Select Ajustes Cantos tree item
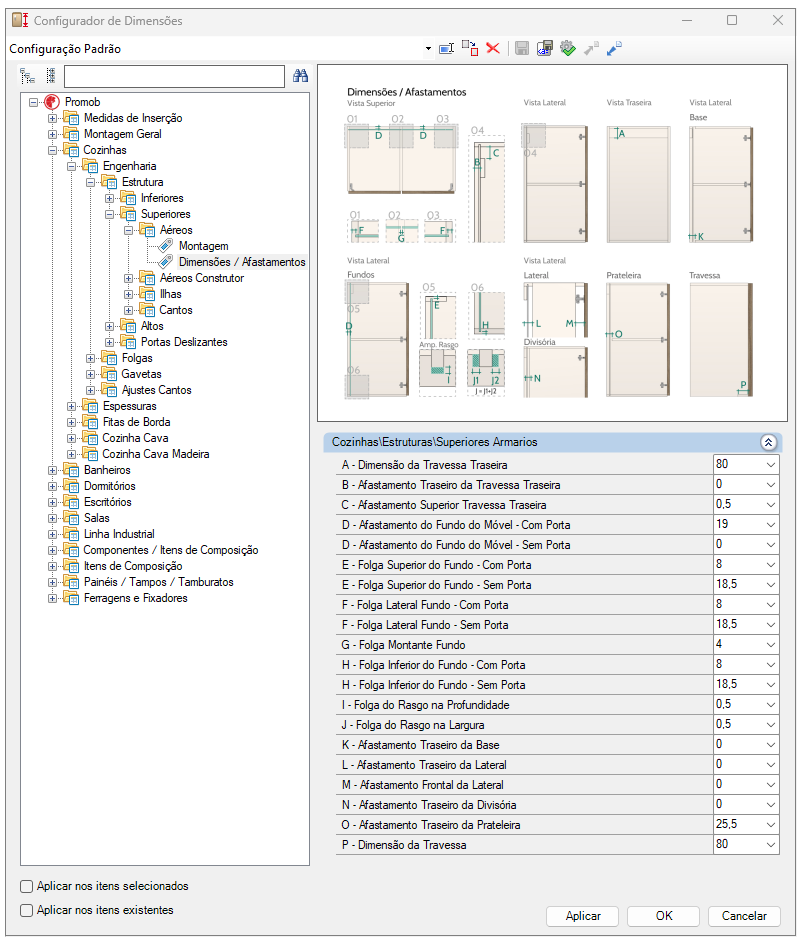The width and height of the screenshot is (805, 941). tap(157, 390)
